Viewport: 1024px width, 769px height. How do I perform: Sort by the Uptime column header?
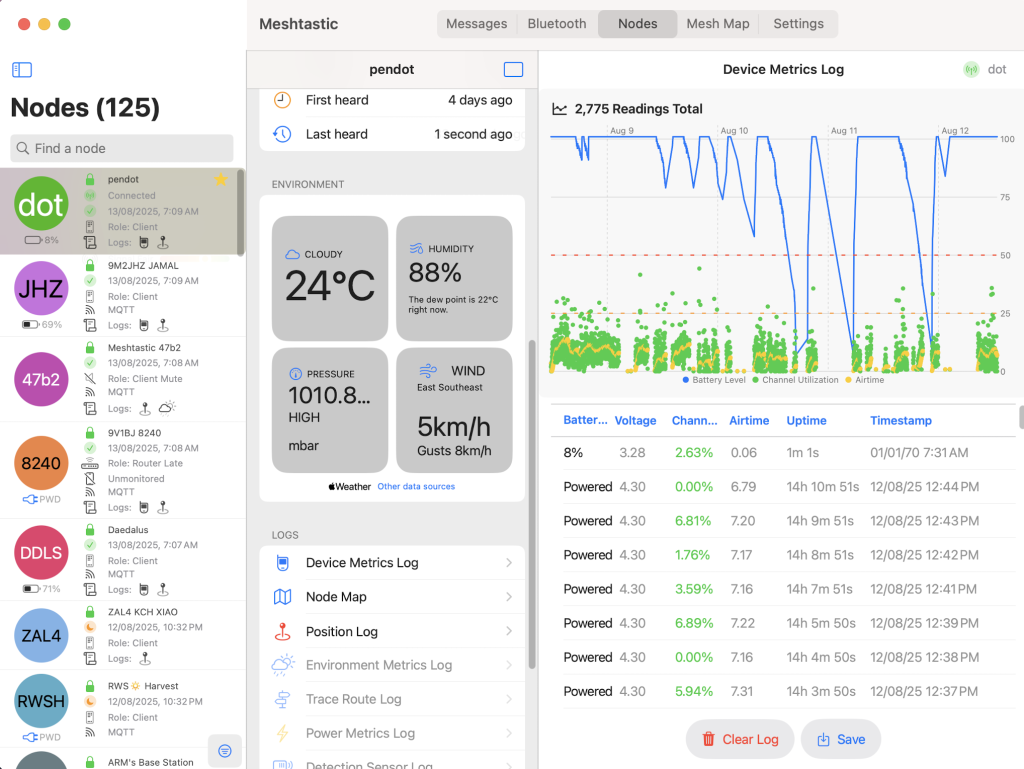click(x=806, y=420)
